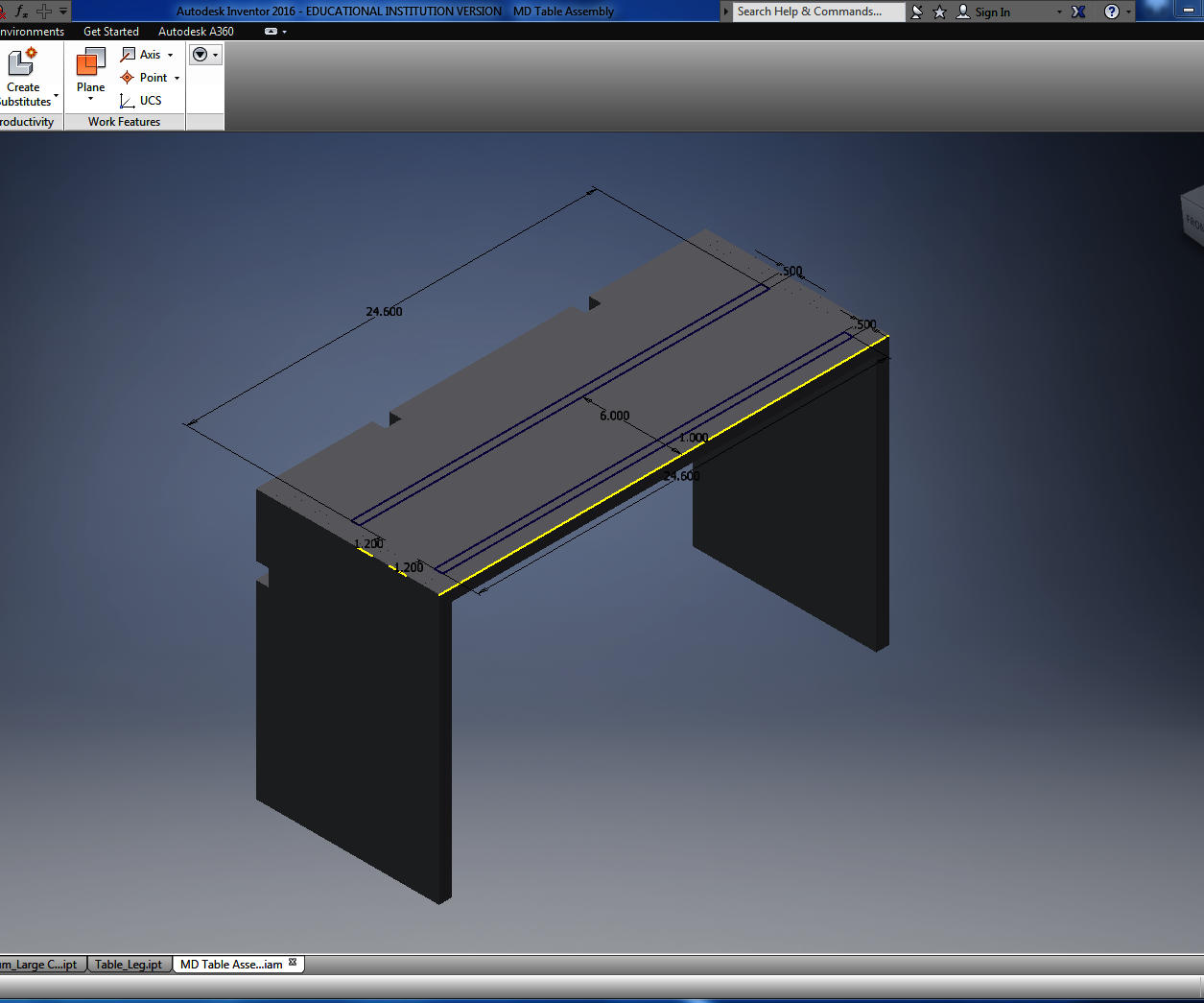The image size is (1204, 1003).
Task: Open the Help question mark icon
Action: tap(1110, 12)
